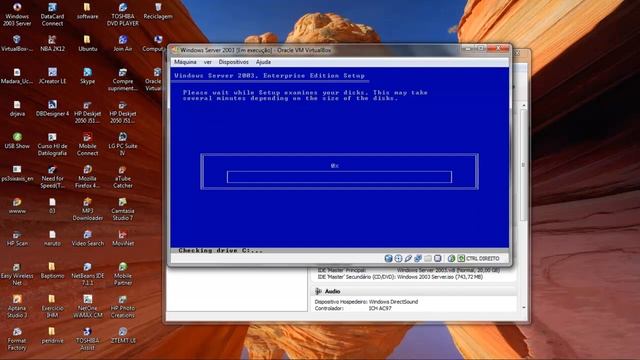Select the software folder on desktop
The width and height of the screenshot is (640, 360).
(x=87, y=11)
